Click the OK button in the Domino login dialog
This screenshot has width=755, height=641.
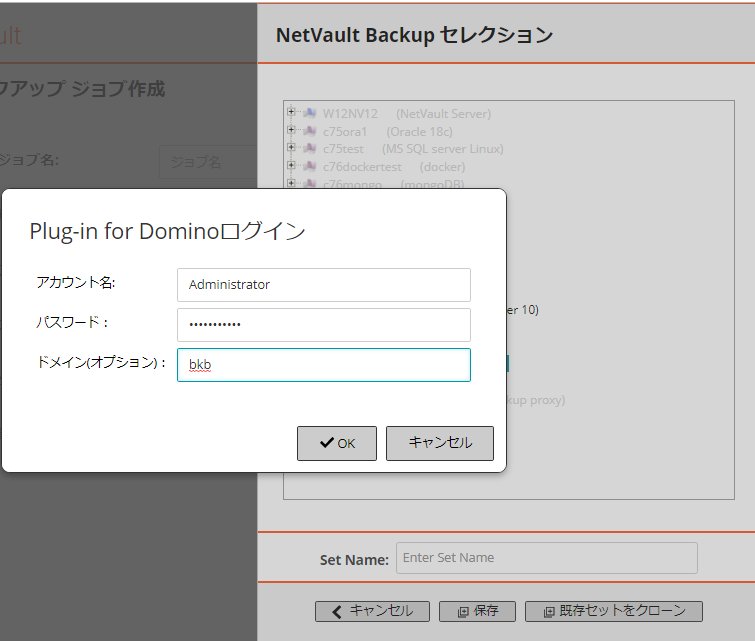click(337, 443)
